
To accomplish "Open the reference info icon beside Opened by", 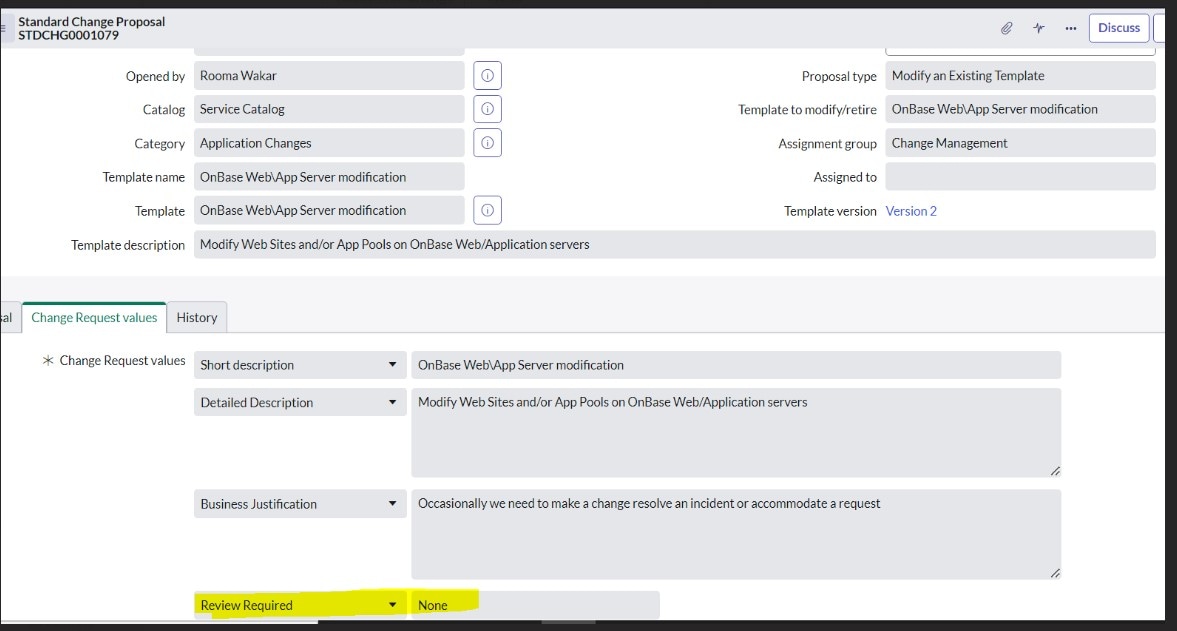I will click(487, 74).
